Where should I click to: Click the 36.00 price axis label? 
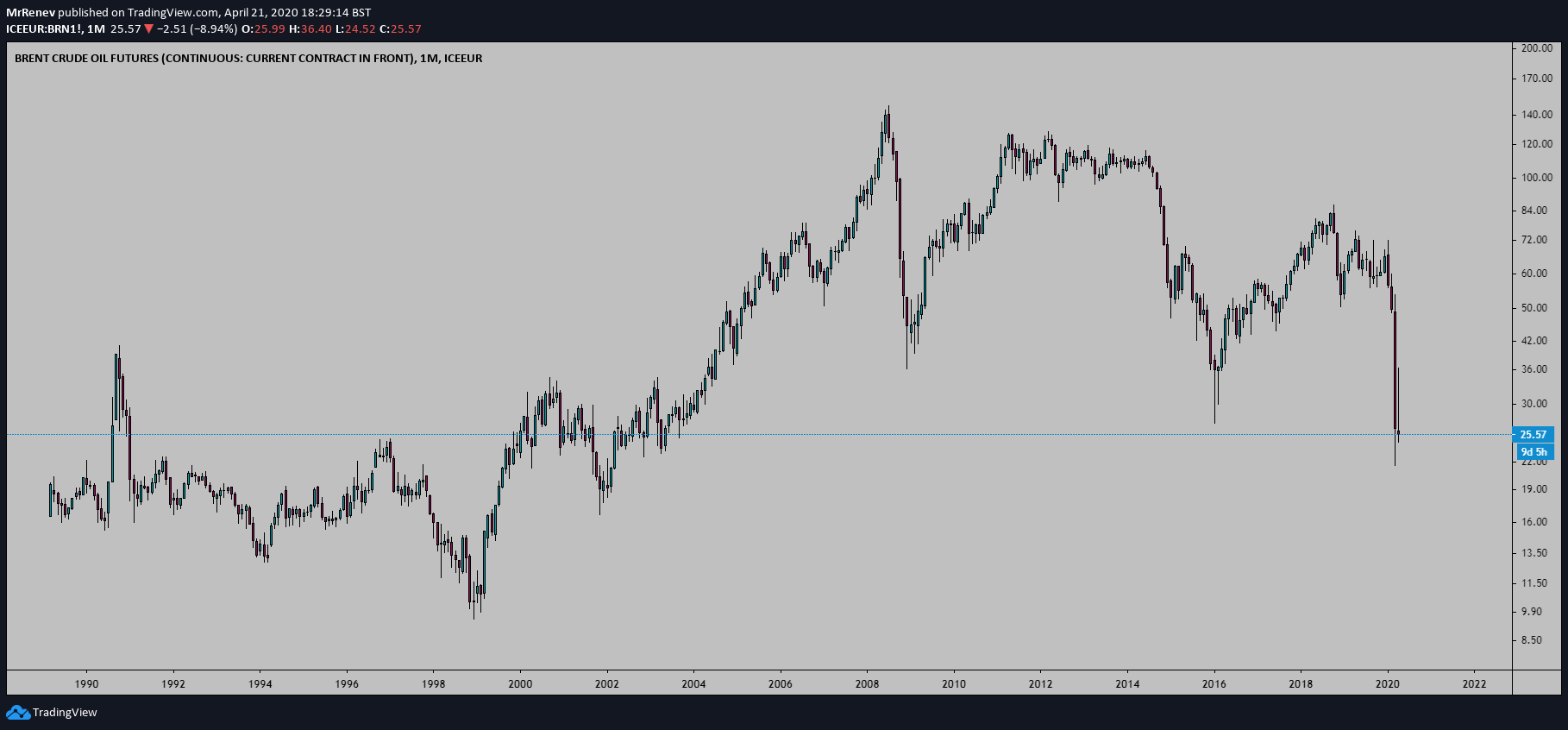pyautogui.click(x=1534, y=369)
